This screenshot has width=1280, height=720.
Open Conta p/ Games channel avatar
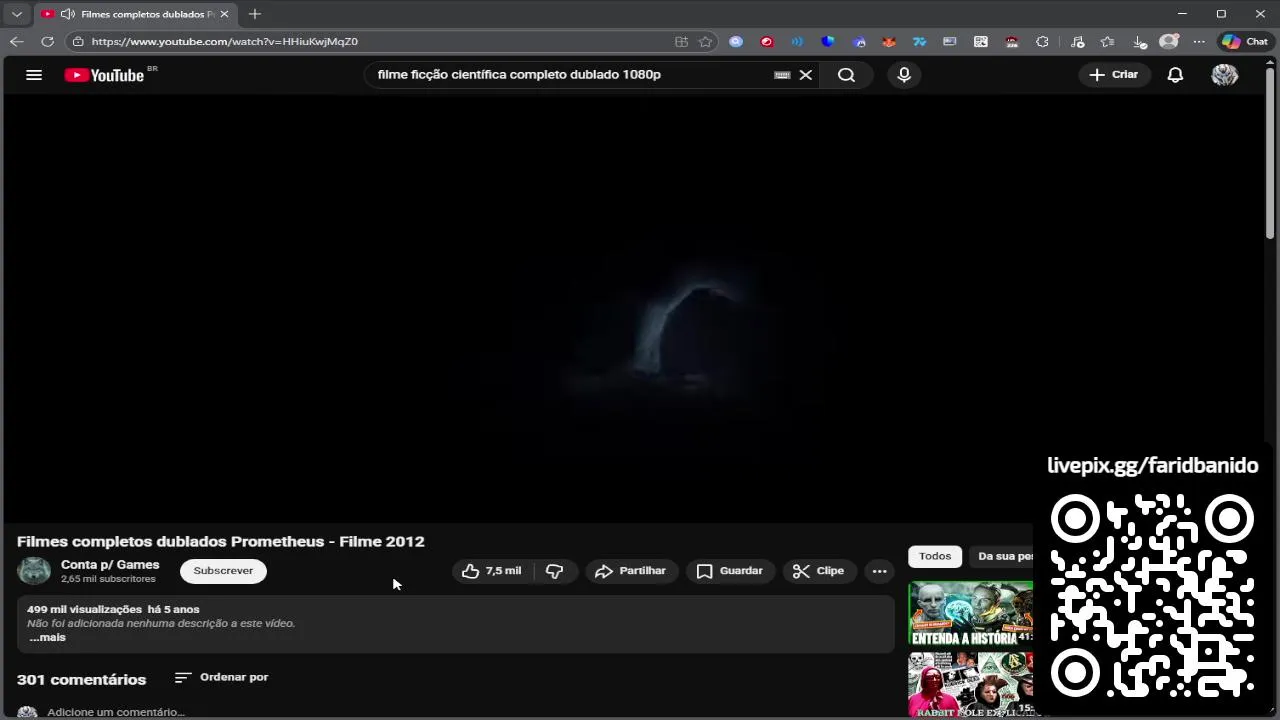(x=34, y=571)
